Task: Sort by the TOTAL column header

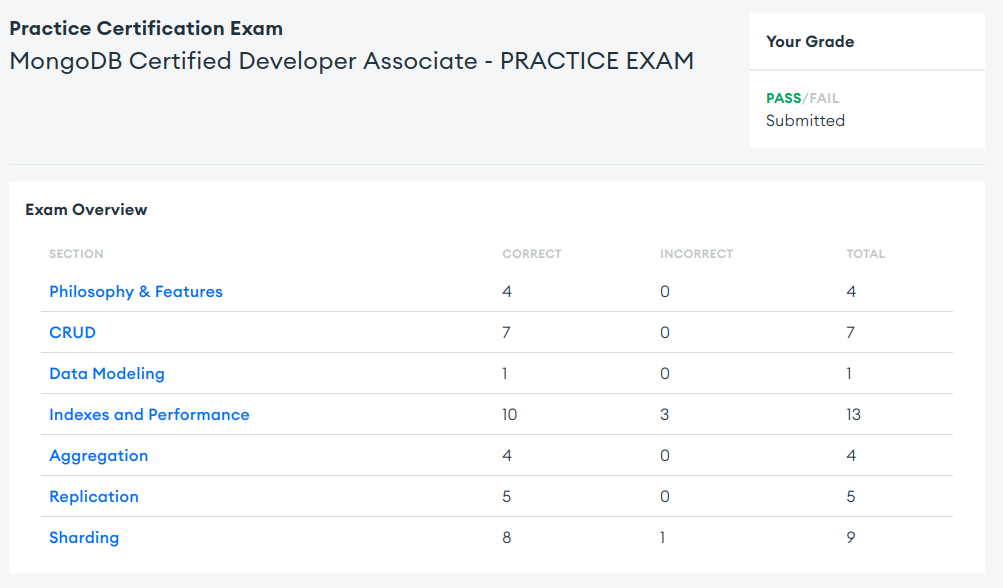Action: (x=865, y=254)
